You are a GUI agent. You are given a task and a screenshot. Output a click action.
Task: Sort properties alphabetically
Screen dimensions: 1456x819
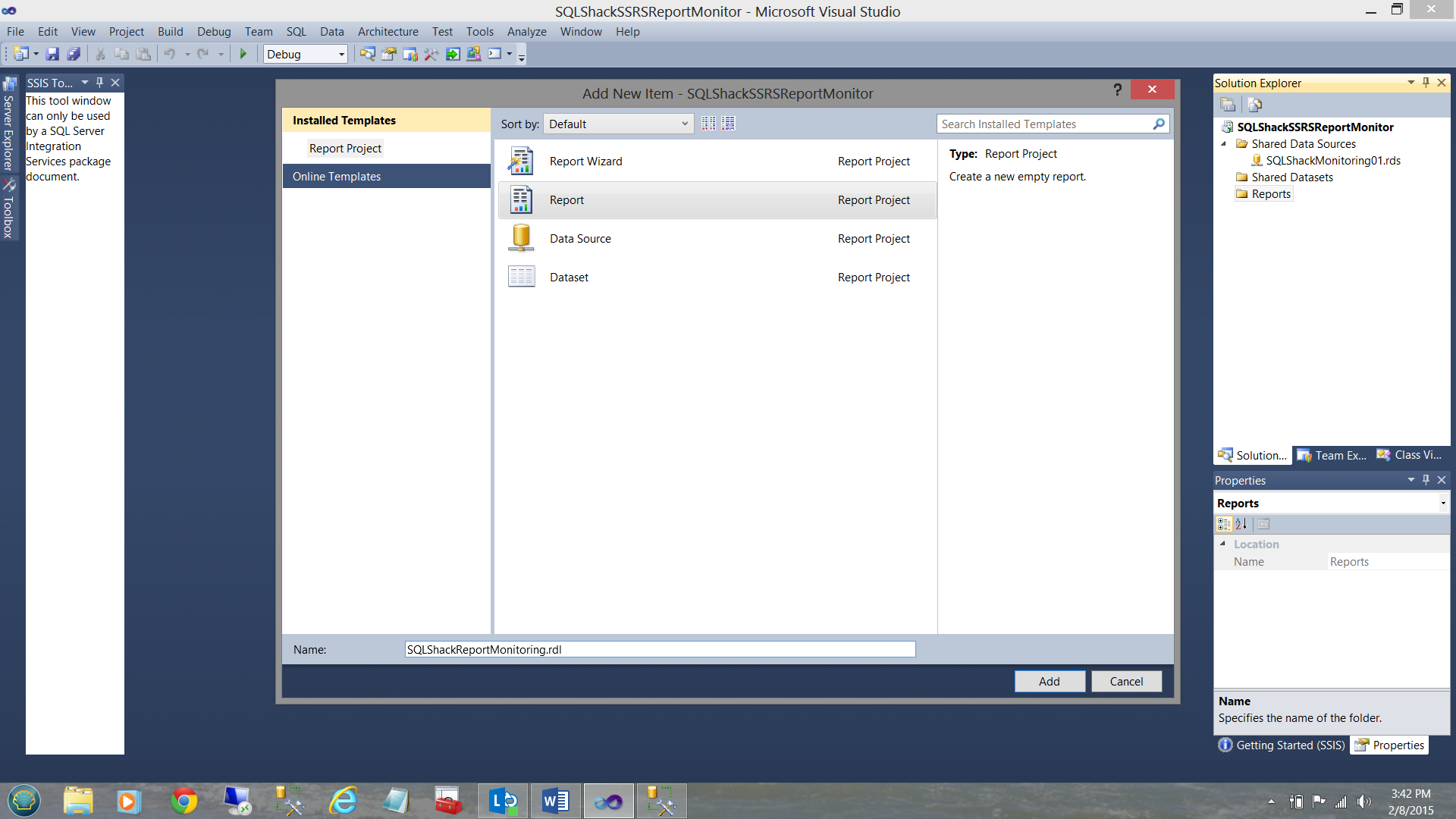(x=1241, y=524)
